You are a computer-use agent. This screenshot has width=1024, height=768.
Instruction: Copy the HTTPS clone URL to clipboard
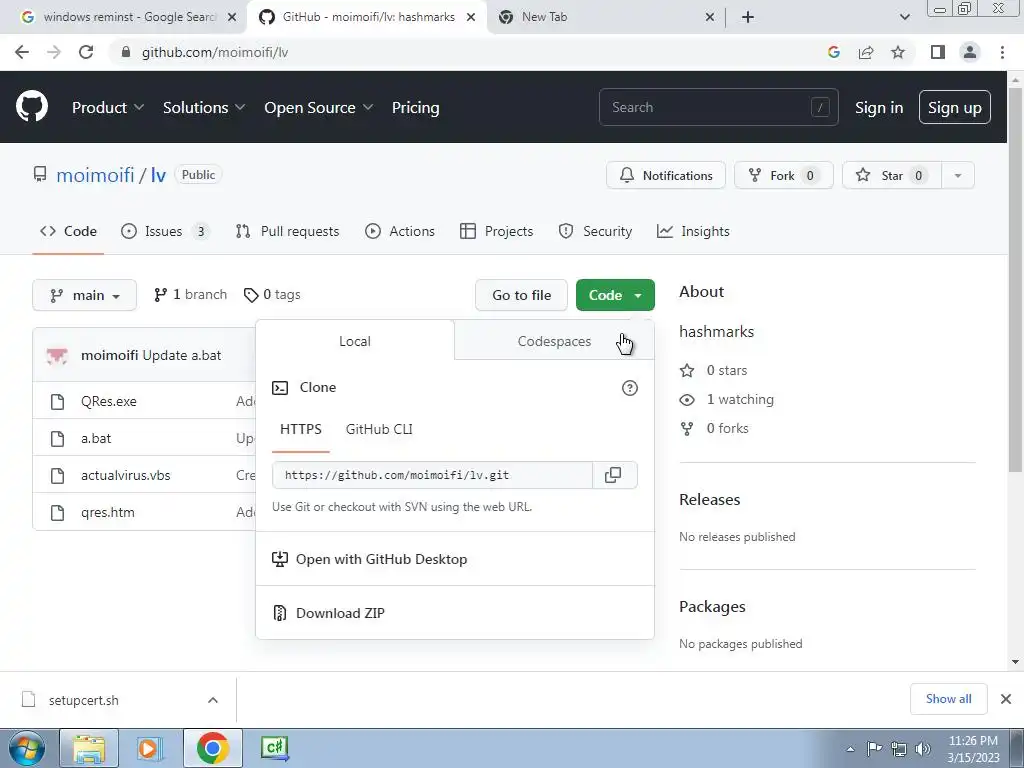point(613,475)
